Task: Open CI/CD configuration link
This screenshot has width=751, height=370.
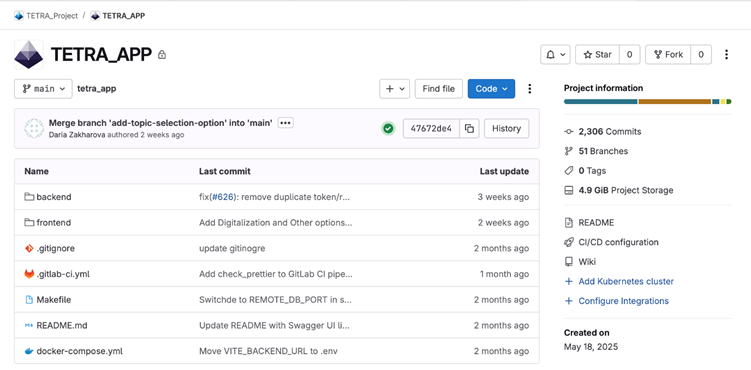Action: (618, 242)
